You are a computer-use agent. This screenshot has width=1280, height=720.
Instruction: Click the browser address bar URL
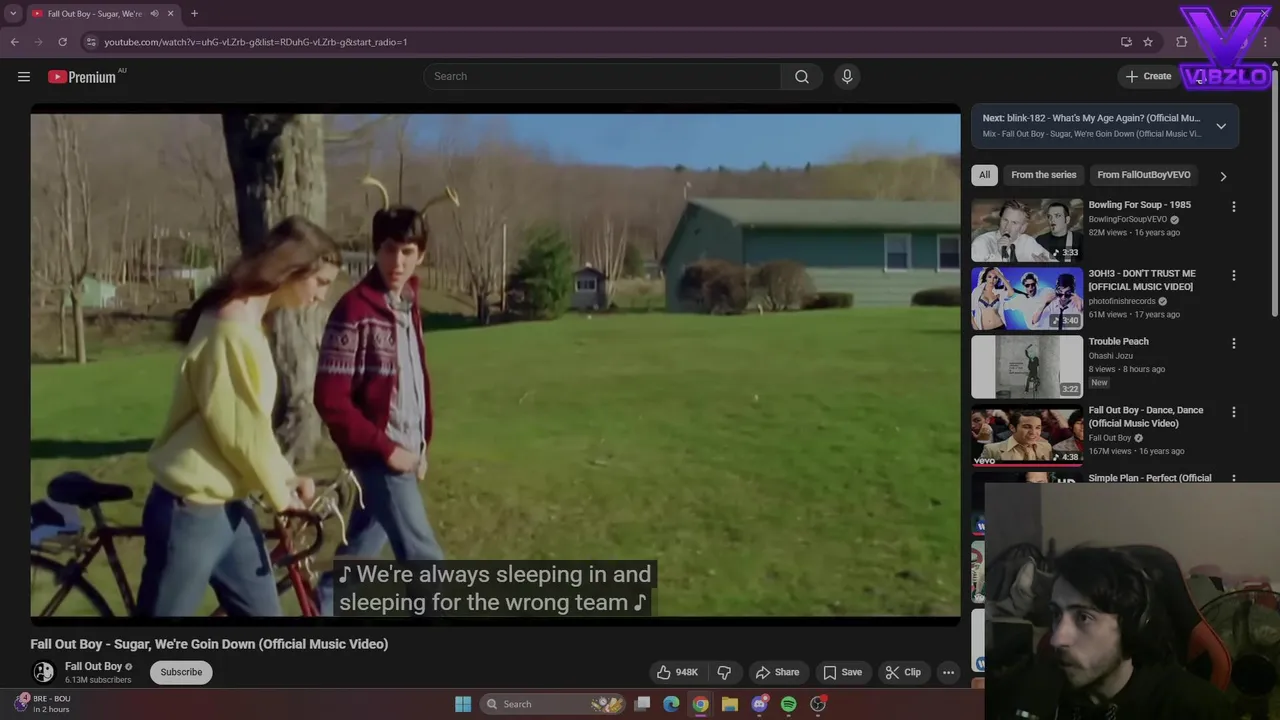point(255,42)
